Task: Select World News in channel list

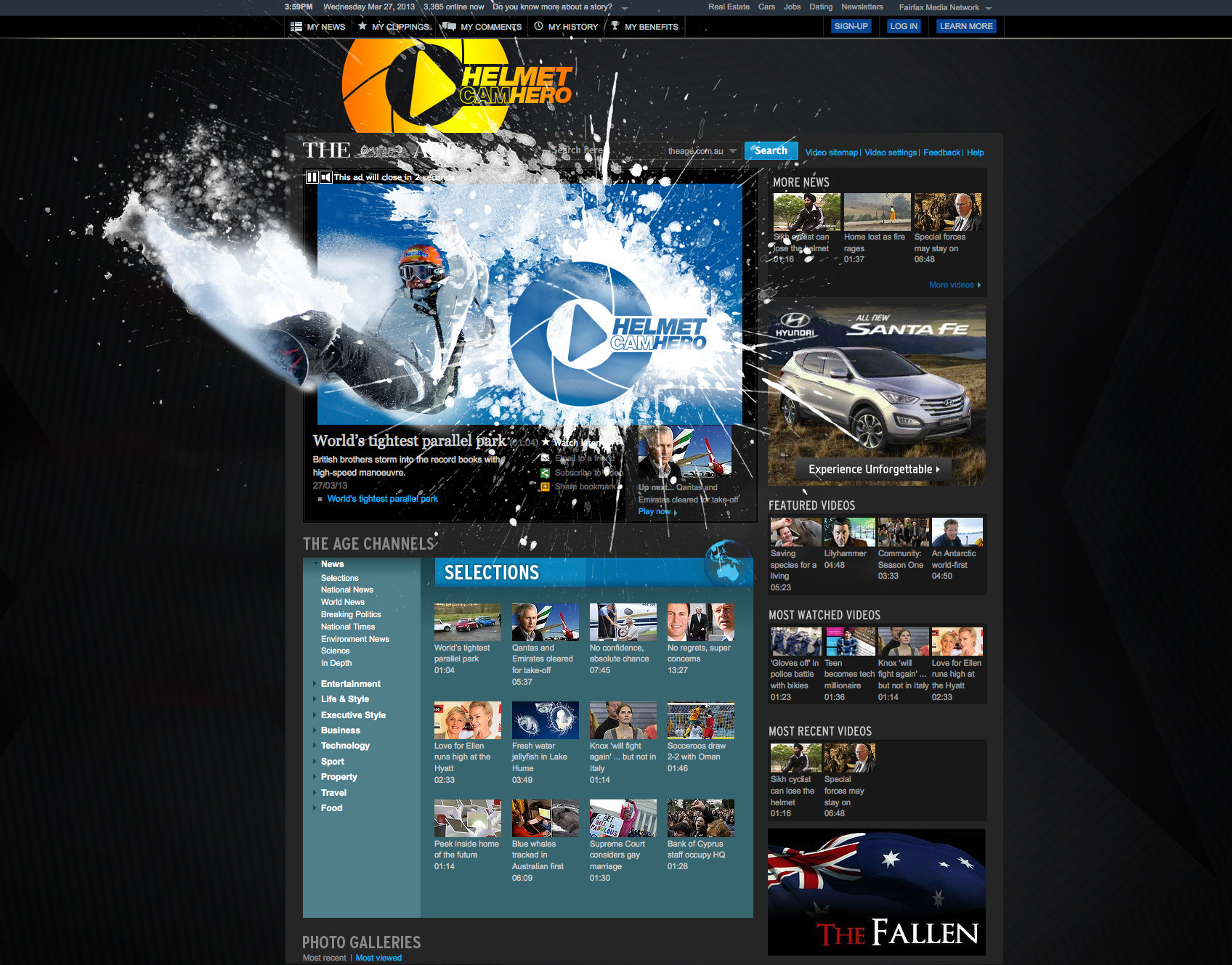Action: pos(343,602)
